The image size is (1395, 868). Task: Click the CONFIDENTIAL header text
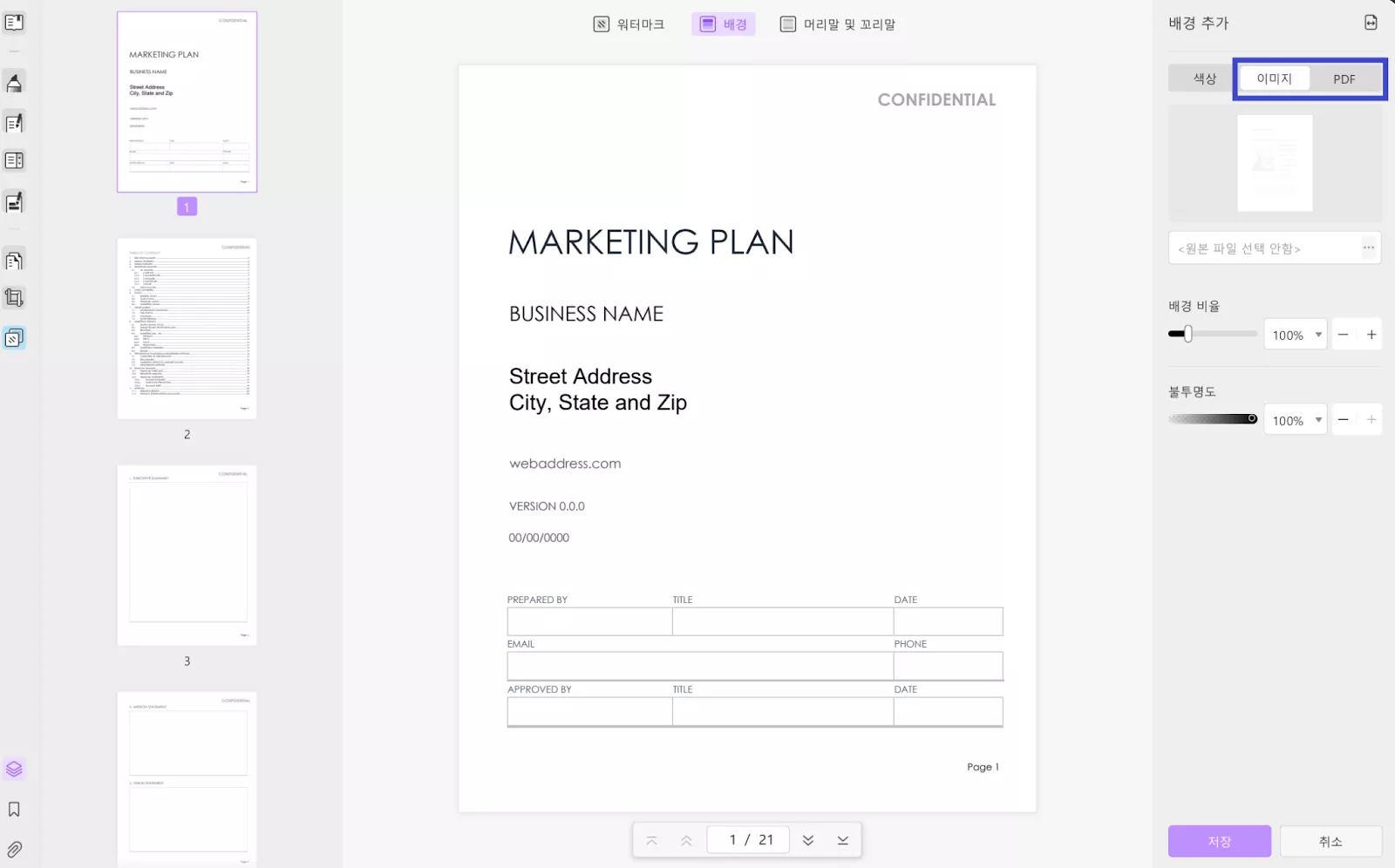coord(936,100)
